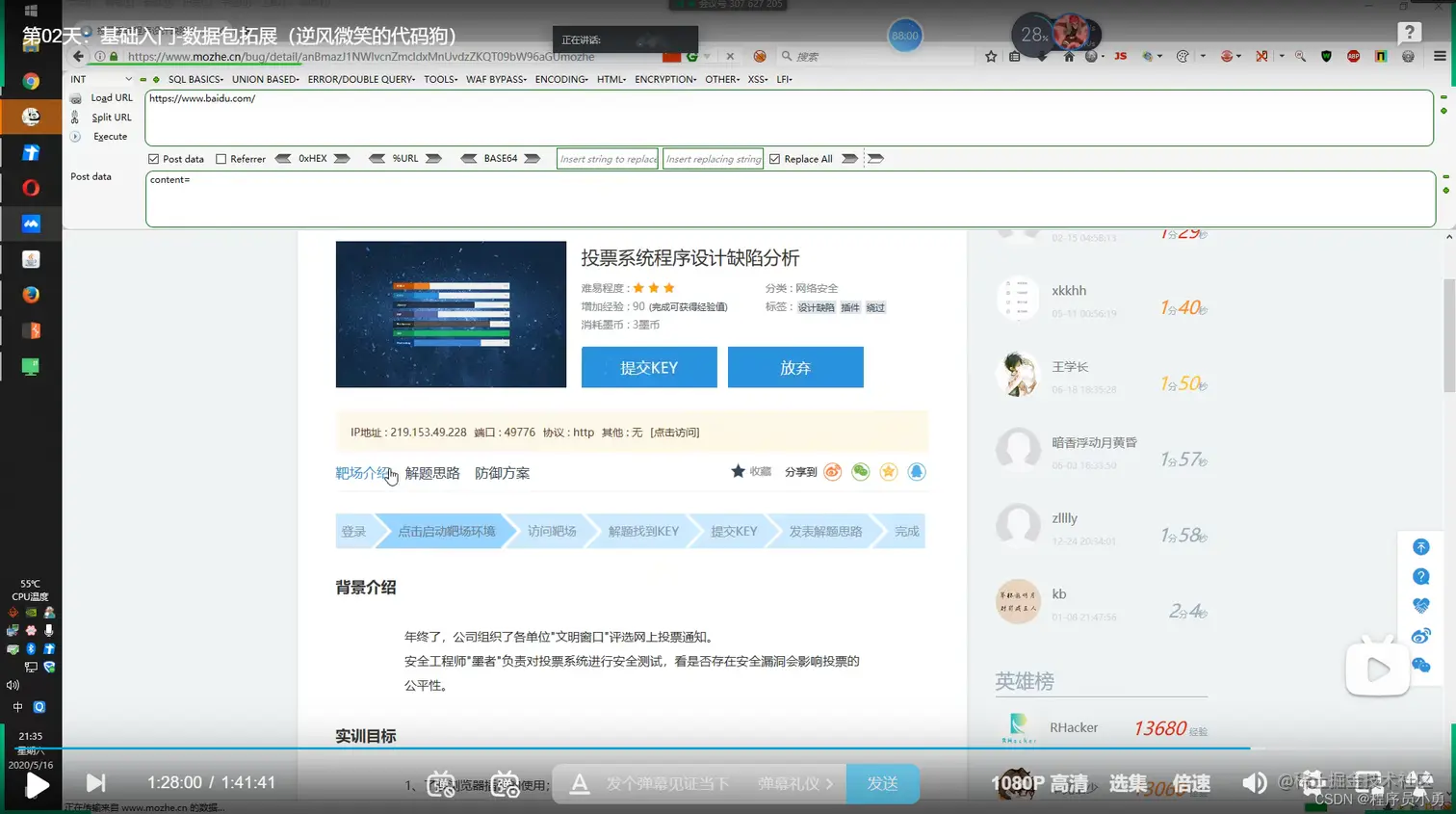Open Opera browser in left sidebar
Image resolution: width=1456 pixels, height=814 pixels.
(x=31, y=188)
